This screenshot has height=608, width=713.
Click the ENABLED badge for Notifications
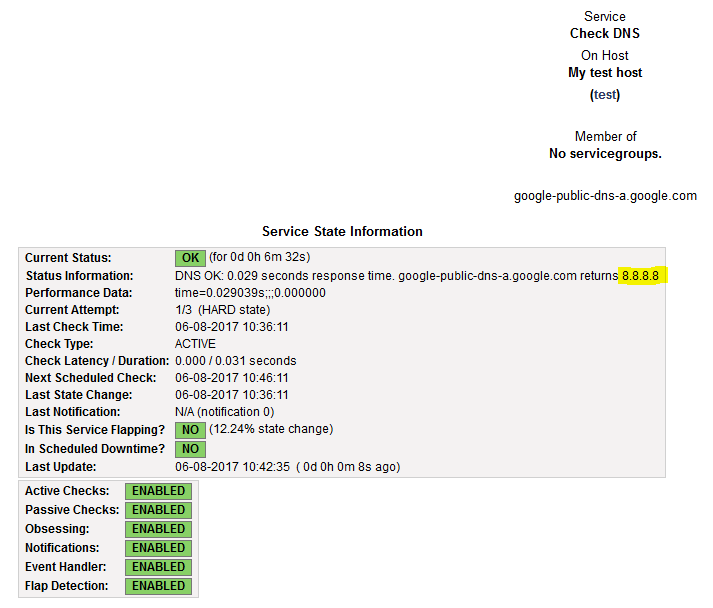click(159, 548)
